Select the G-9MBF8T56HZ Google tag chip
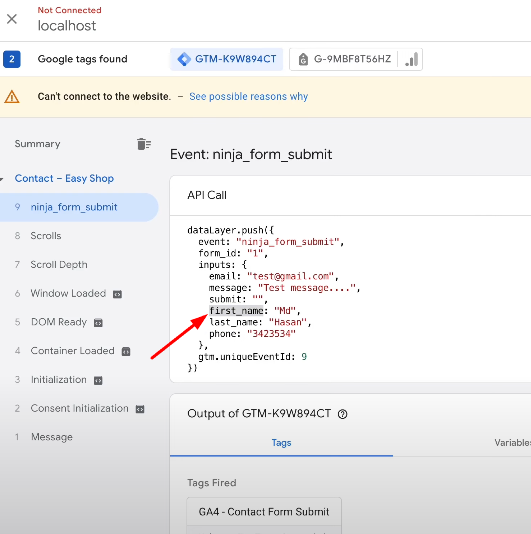 344,59
